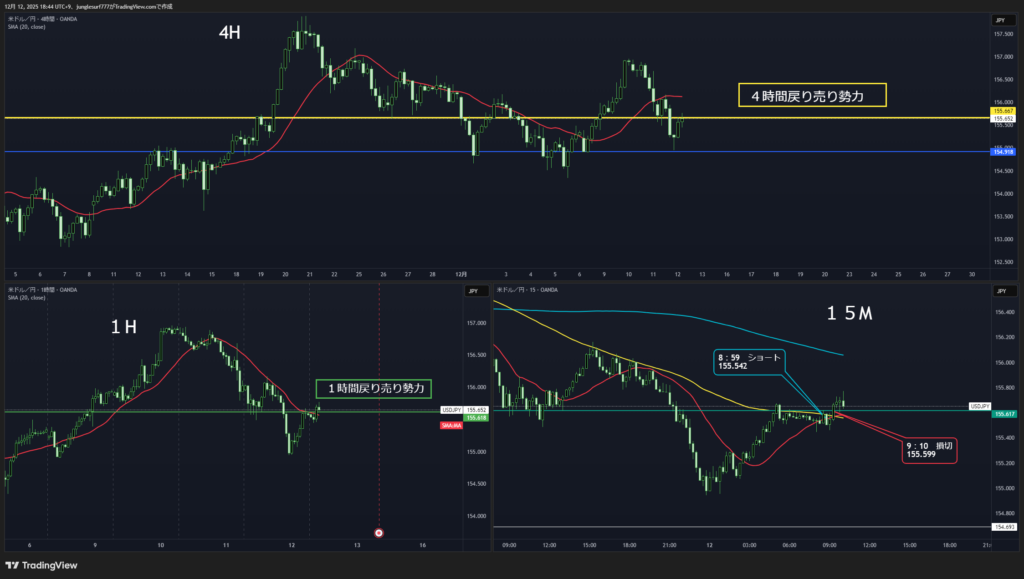Screen dimensions: 1024x579
Task: Open JPY currency selector on 4H chart
Action: point(999,21)
